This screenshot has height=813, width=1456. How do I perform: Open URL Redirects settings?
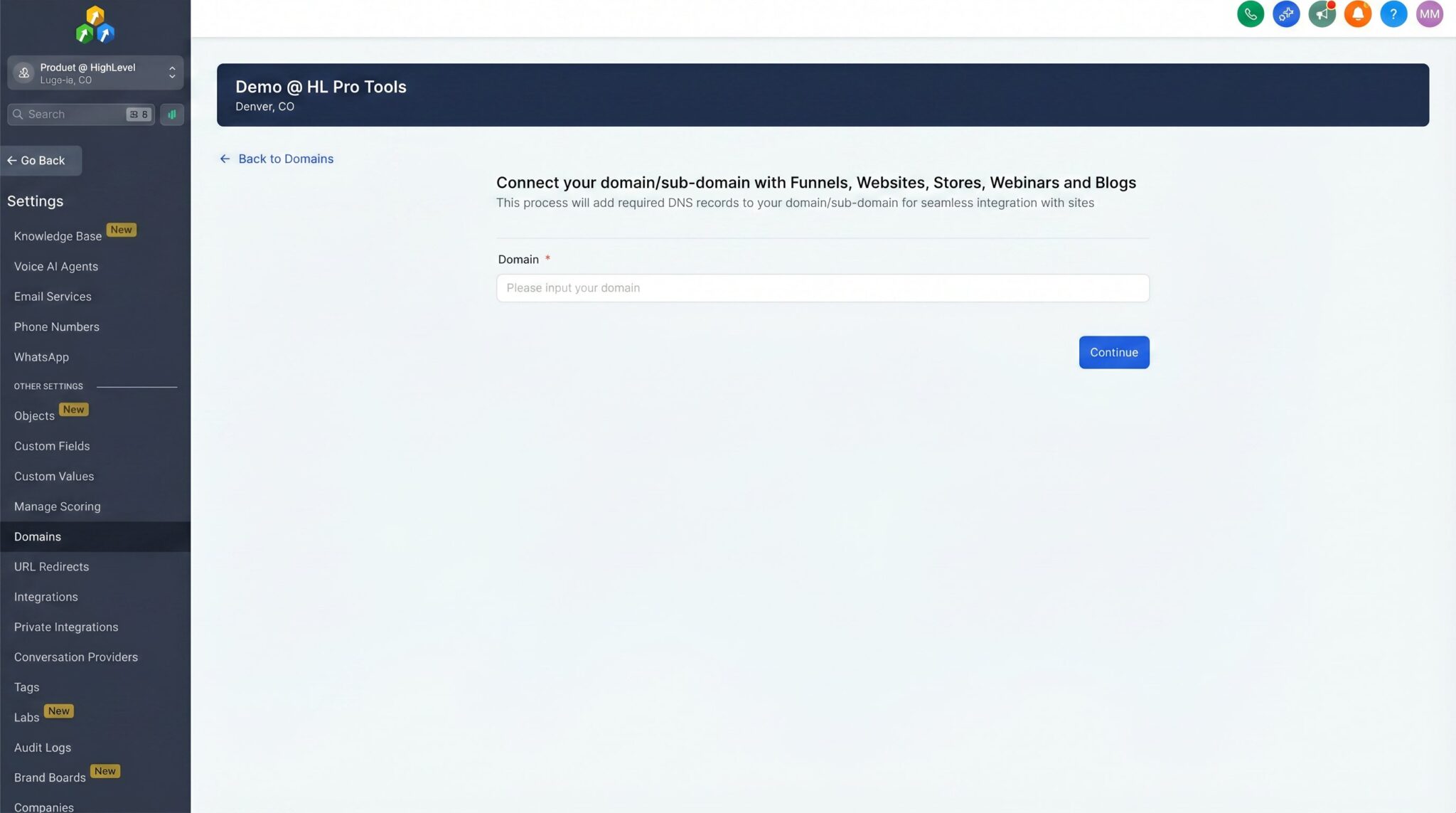coord(51,567)
